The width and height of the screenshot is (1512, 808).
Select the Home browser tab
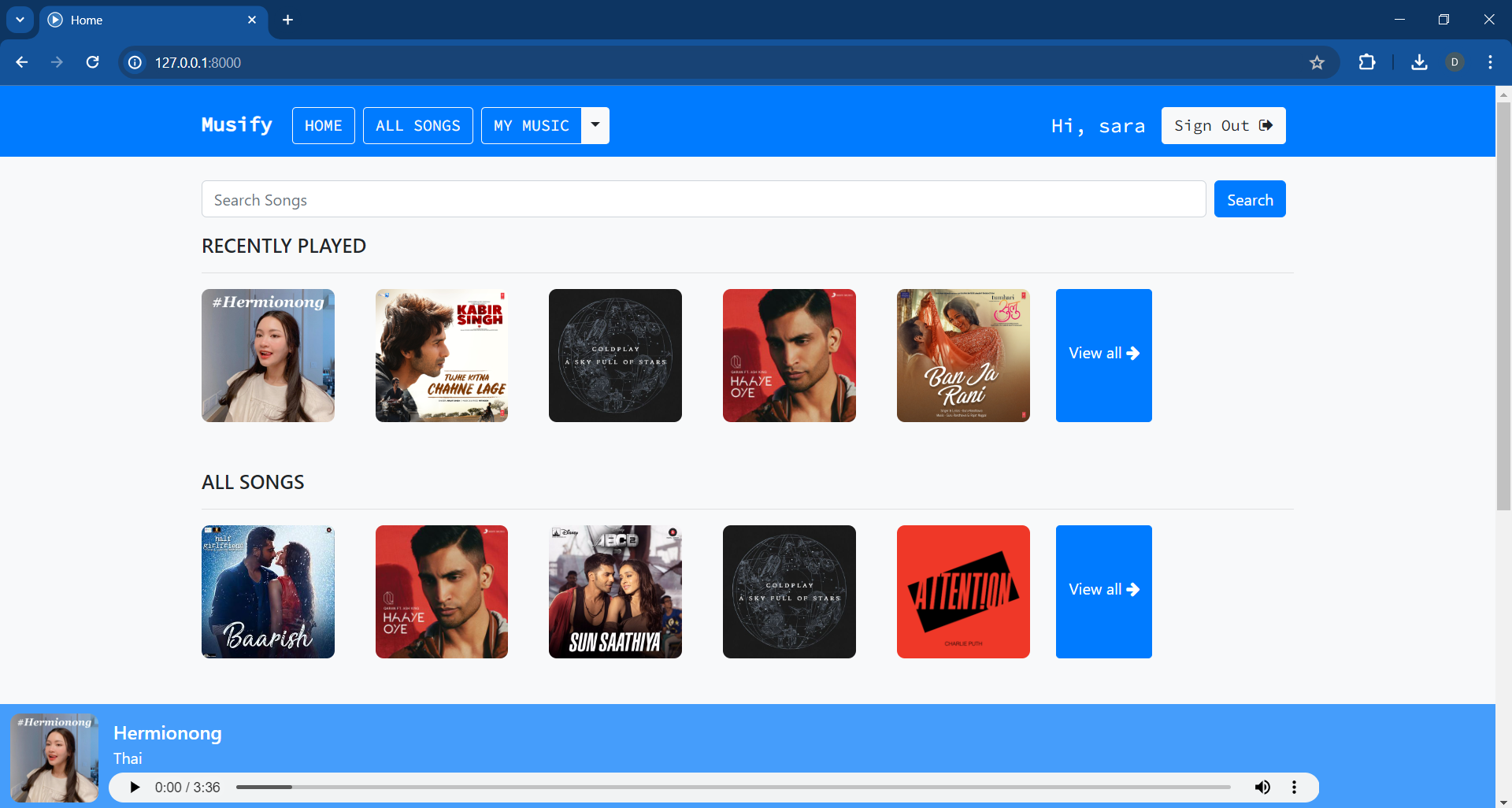pos(154,20)
